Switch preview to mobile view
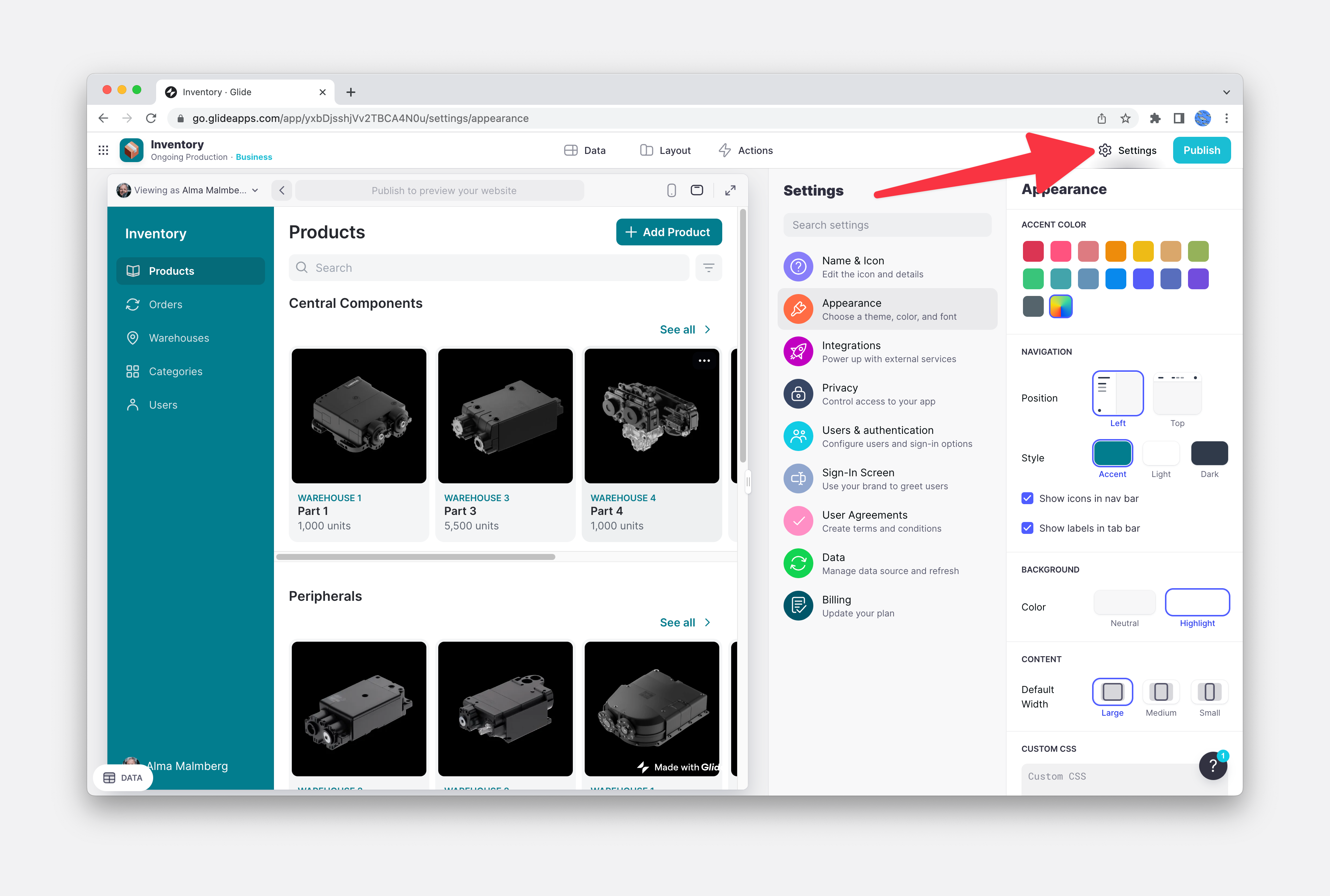The image size is (1330, 896). coord(671,190)
